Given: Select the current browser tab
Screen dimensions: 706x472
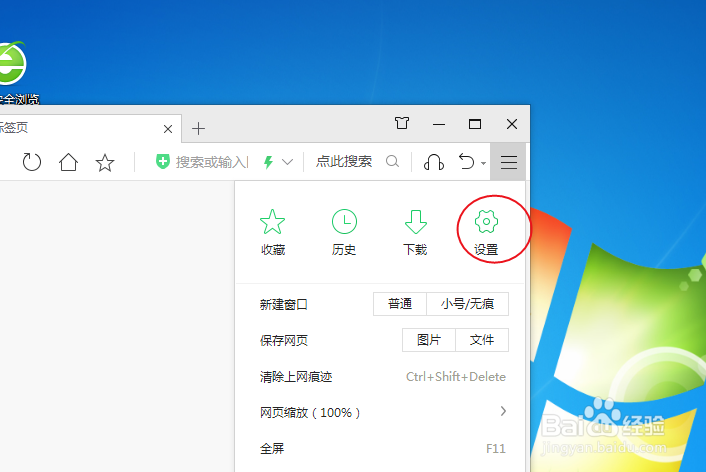Looking at the screenshot, I should pos(90,128).
